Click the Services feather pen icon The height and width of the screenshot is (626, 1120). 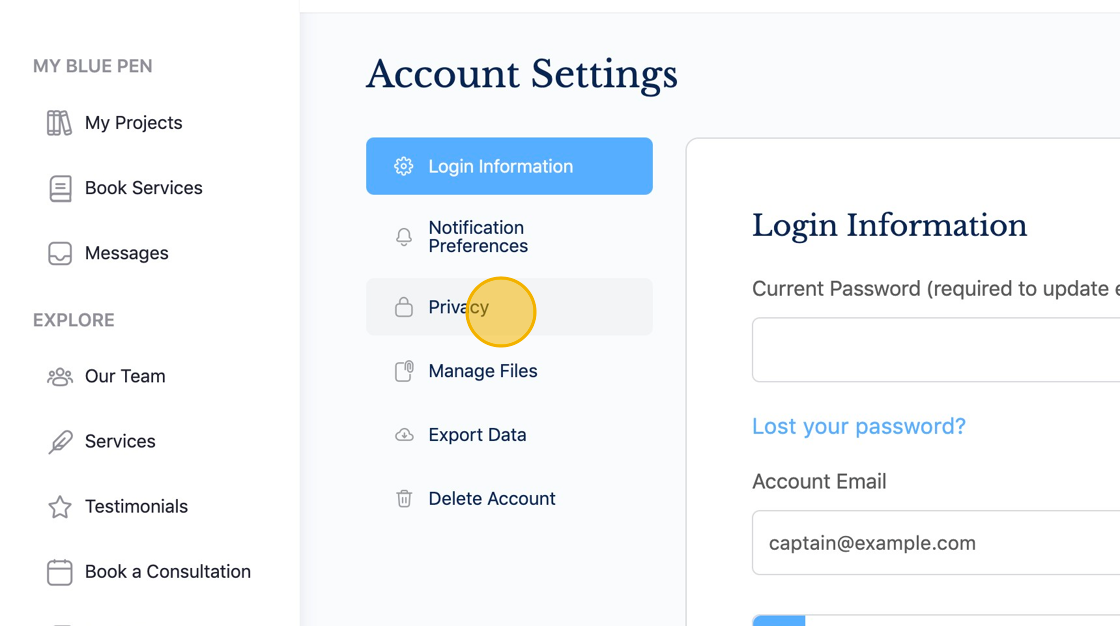[x=60, y=442]
